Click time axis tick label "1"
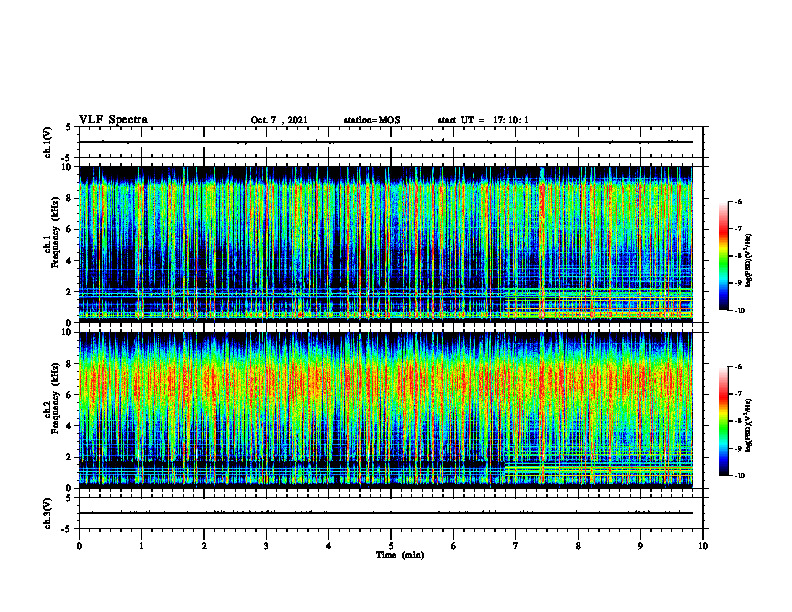The width and height of the screenshot is (792, 612). (x=141, y=546)
